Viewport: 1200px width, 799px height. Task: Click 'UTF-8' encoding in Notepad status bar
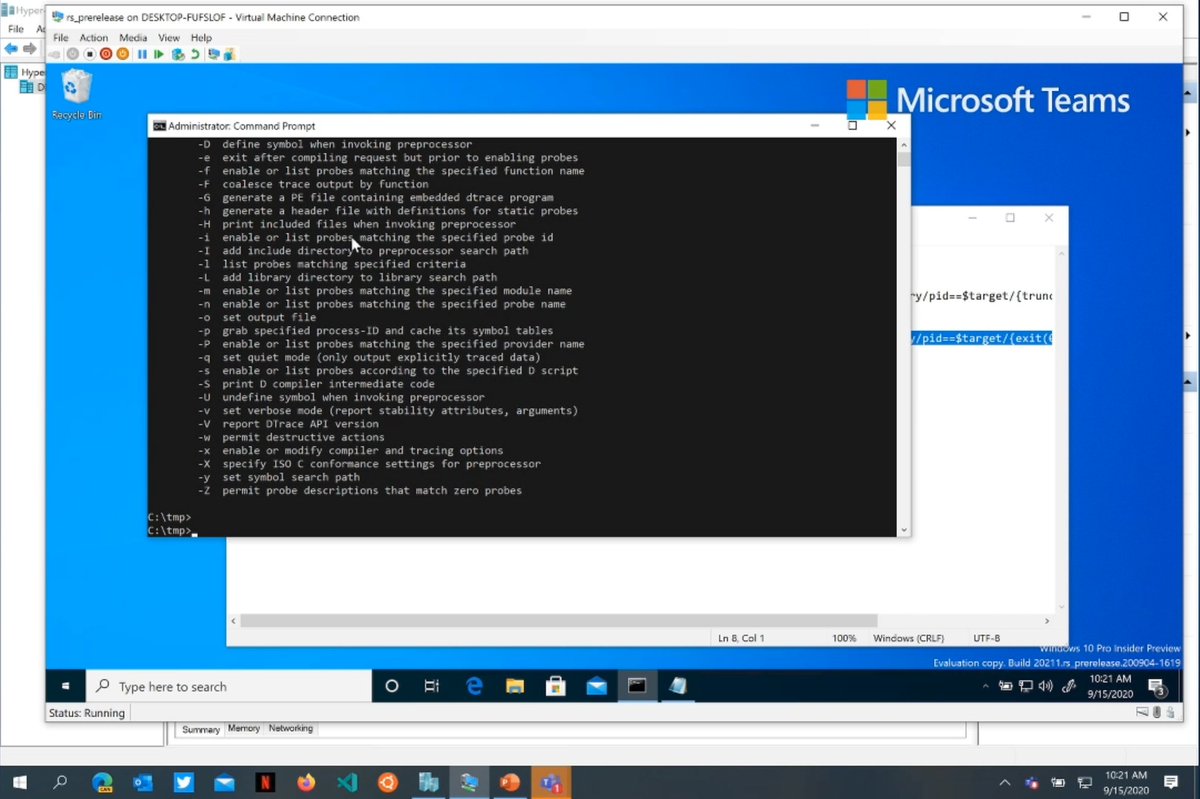coord(986,638)
